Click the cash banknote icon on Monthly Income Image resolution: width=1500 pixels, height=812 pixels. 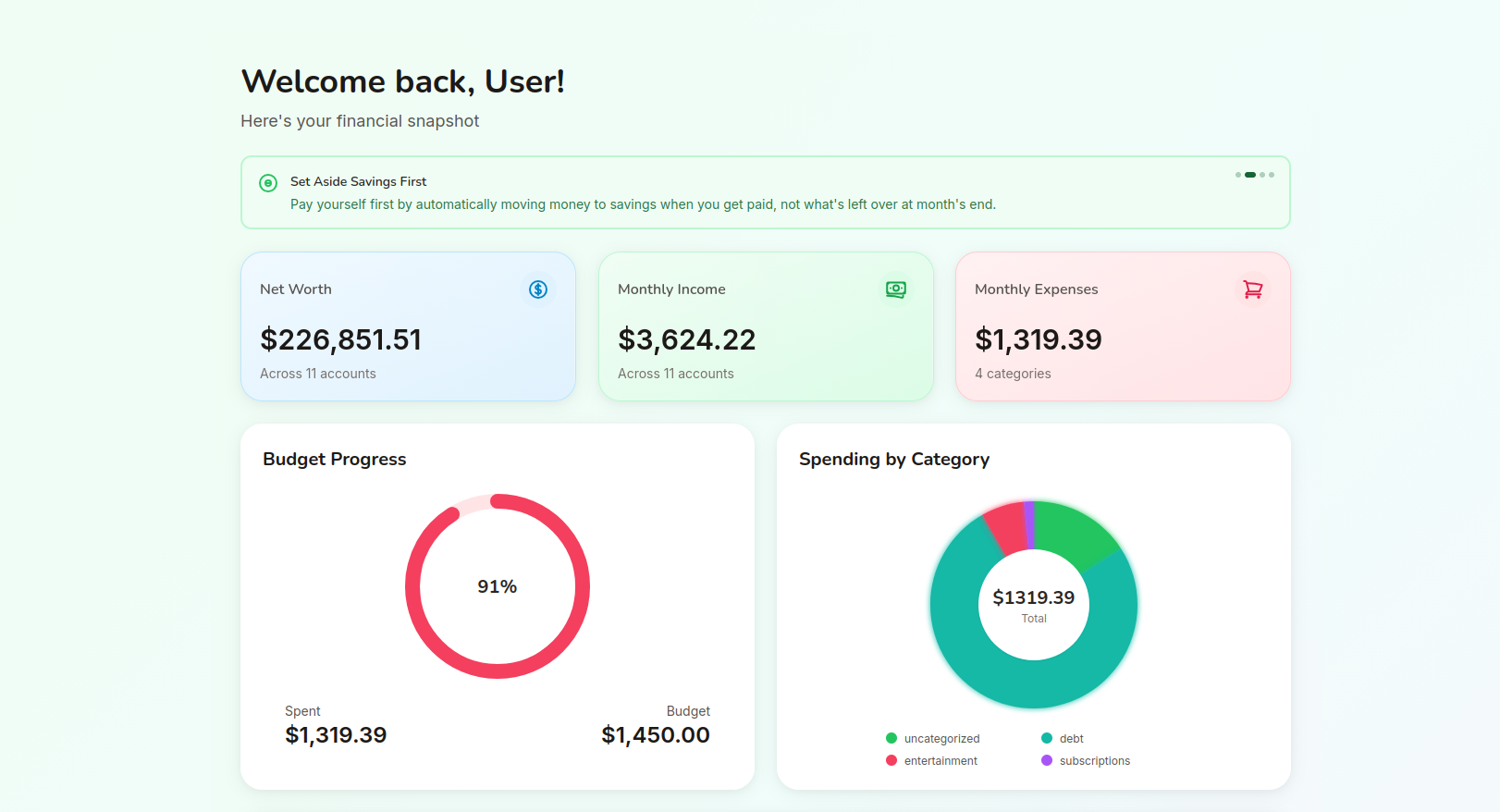click(x=896, y=289)
